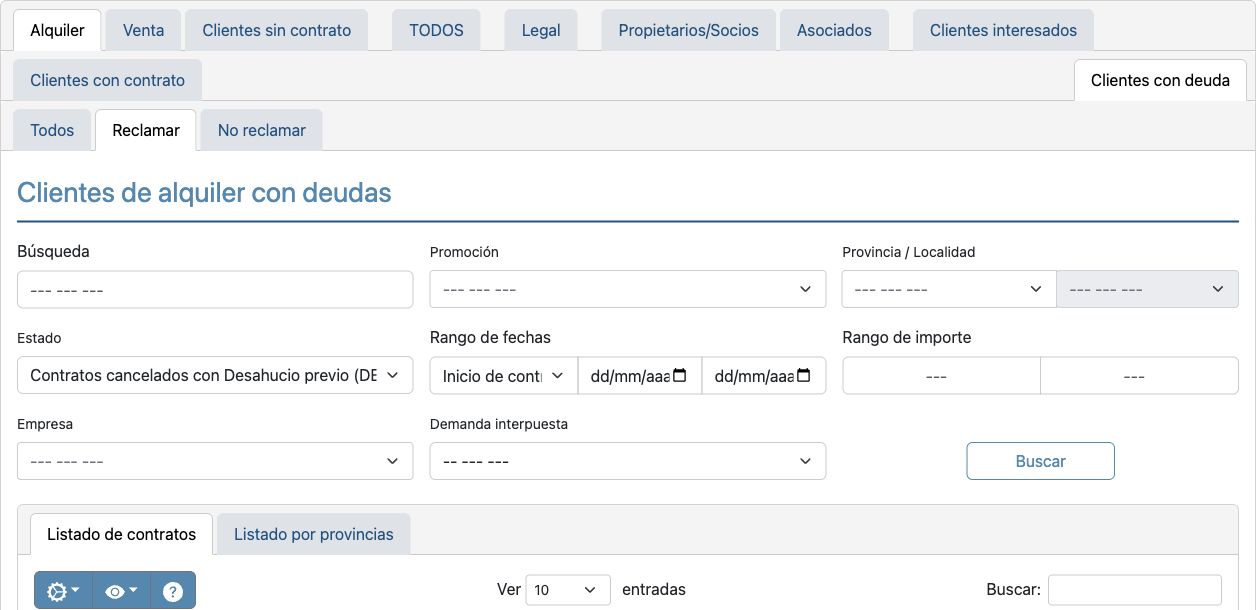This screenshot has width=1256, height=610.
Task: Open the eye column visibility menu
Action: 121,591
